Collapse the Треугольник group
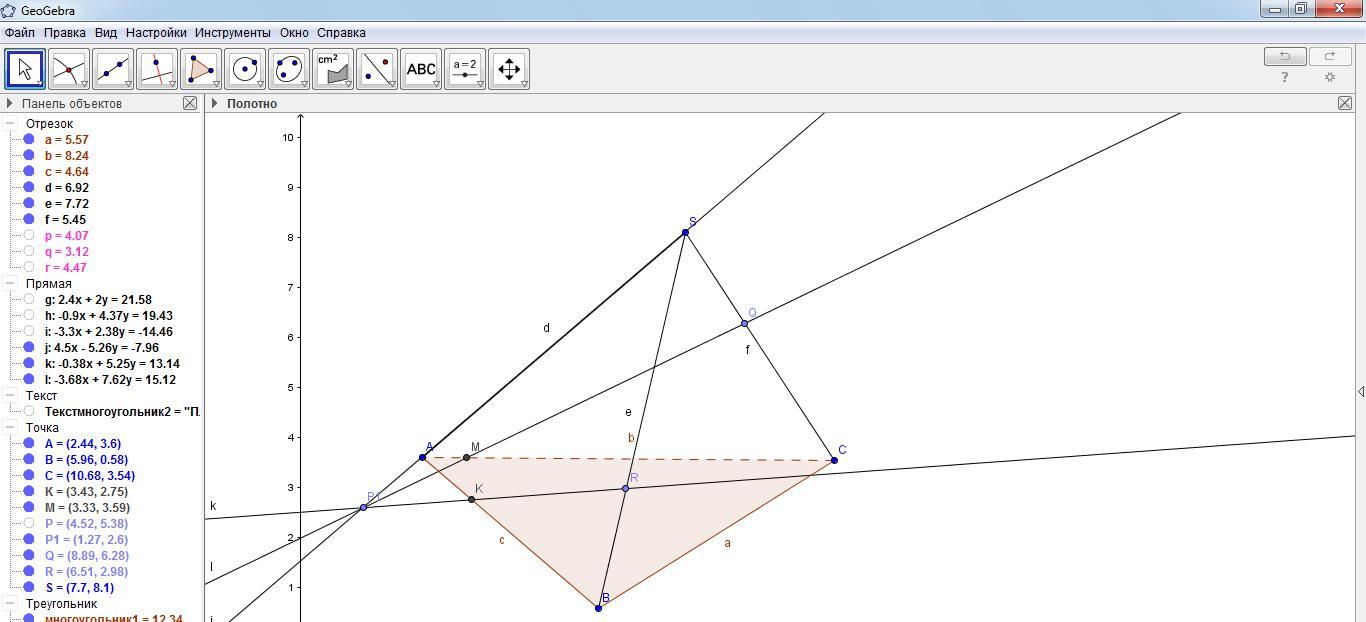 pyautogui.click(x=10, y=604)
